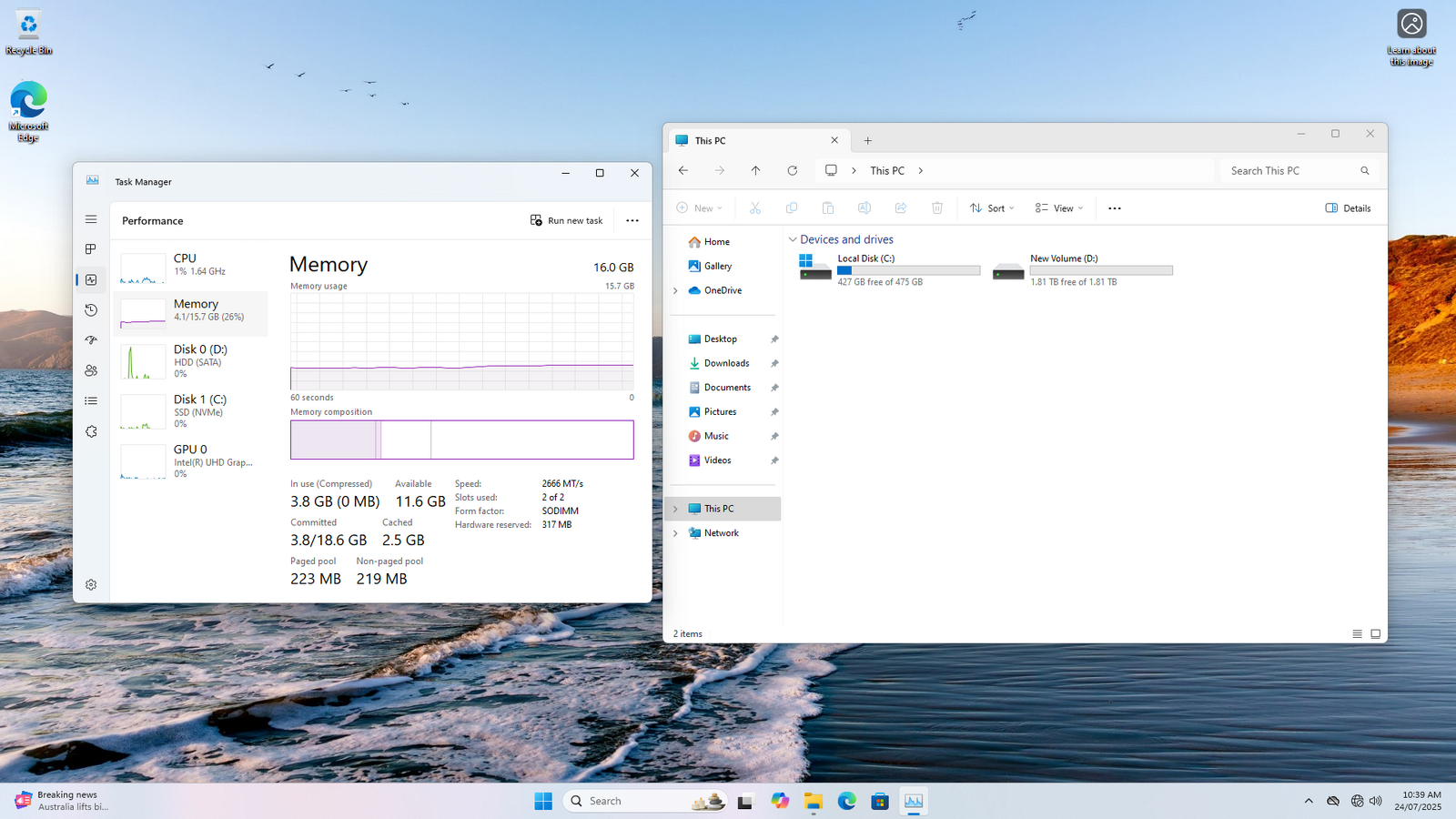1456x819 pixels.
Task: Open Details page in Task Manager sidebar
Action: (x=91, y=400)
